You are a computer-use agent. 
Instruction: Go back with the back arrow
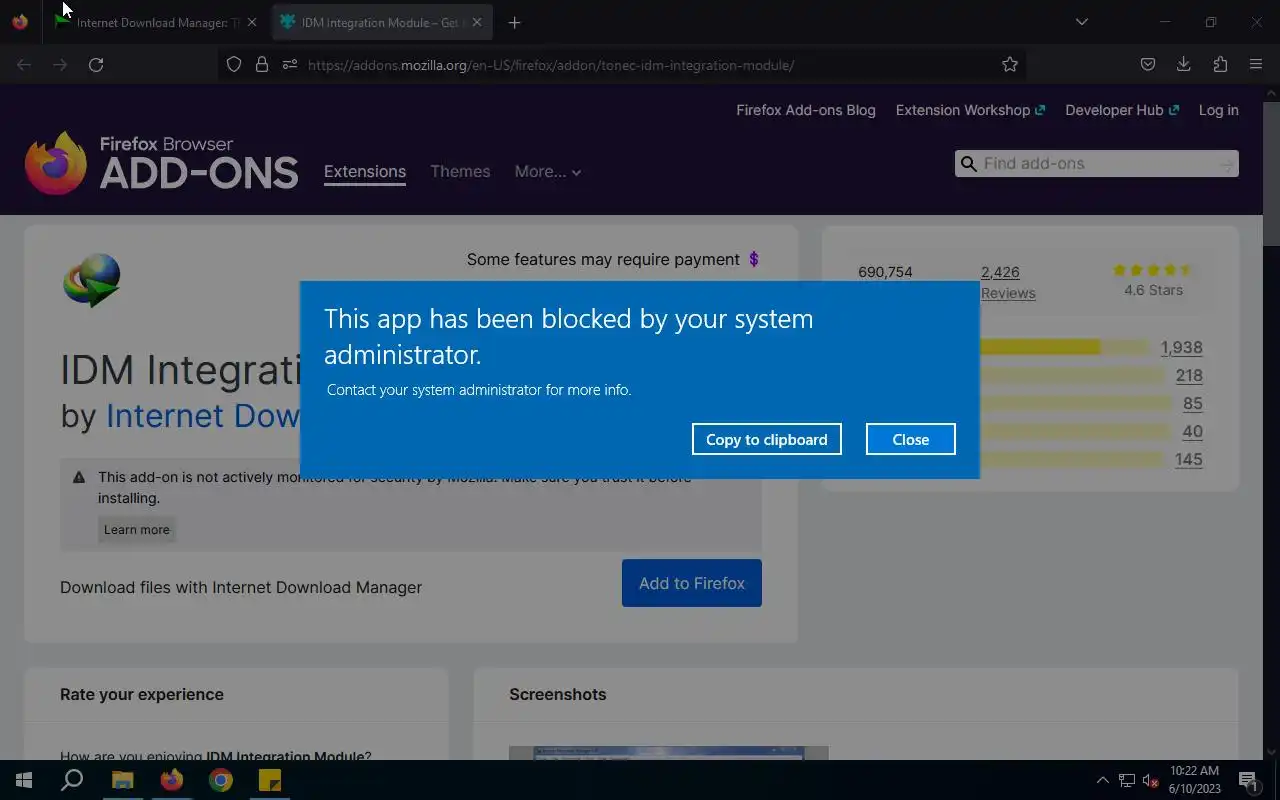click(24, 64)
